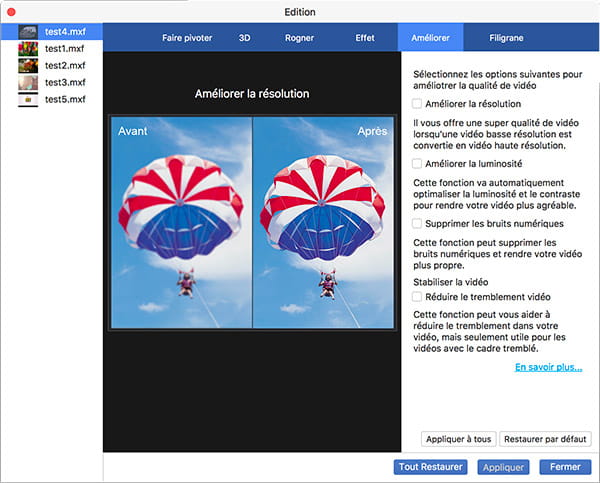Image resolution: width=600 pixels, height=483 pixels.
Task: Open the Effet tab
Action: coord(365,38)
